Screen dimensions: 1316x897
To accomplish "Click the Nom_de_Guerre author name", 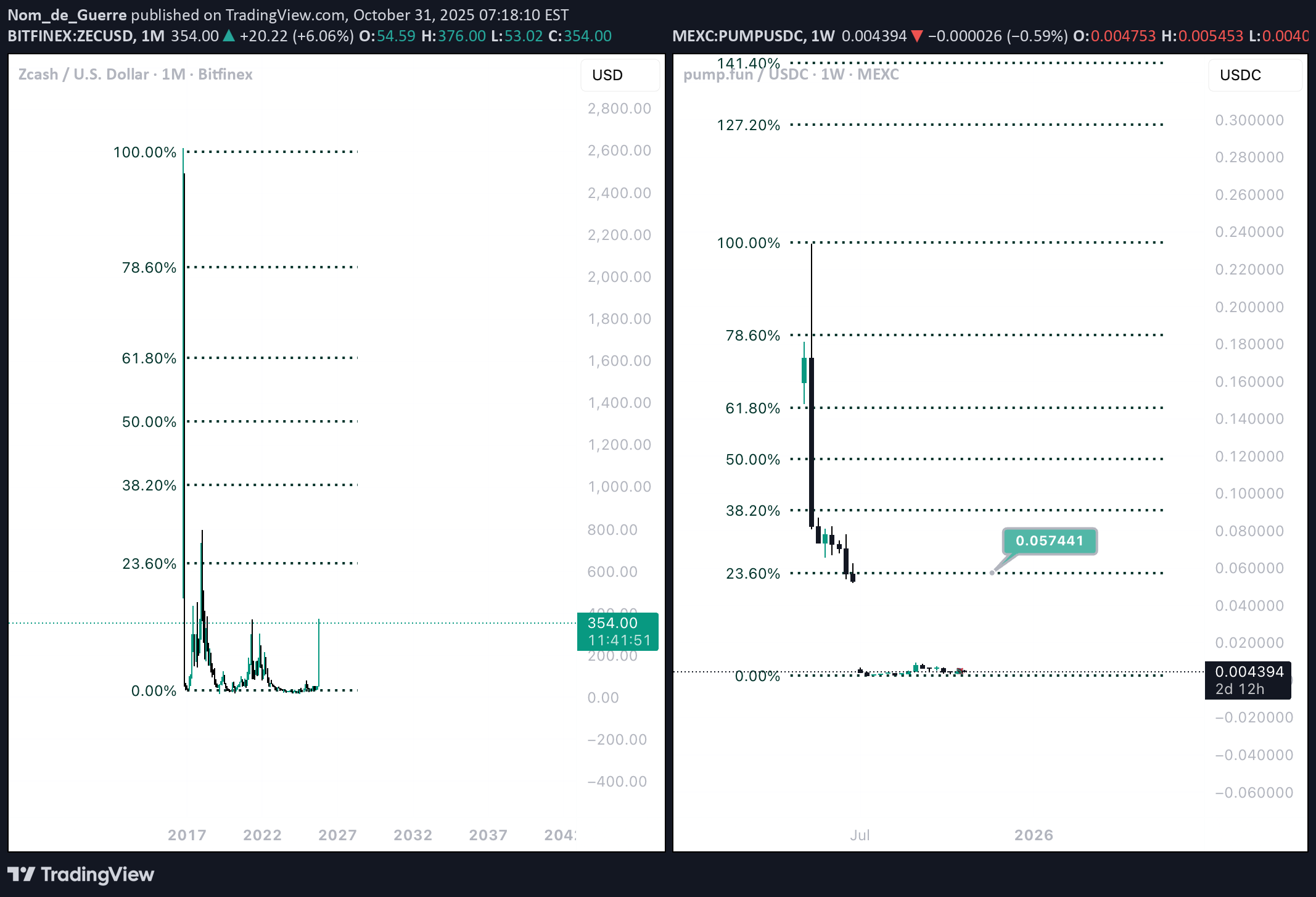I will click(x=67, y=15).
